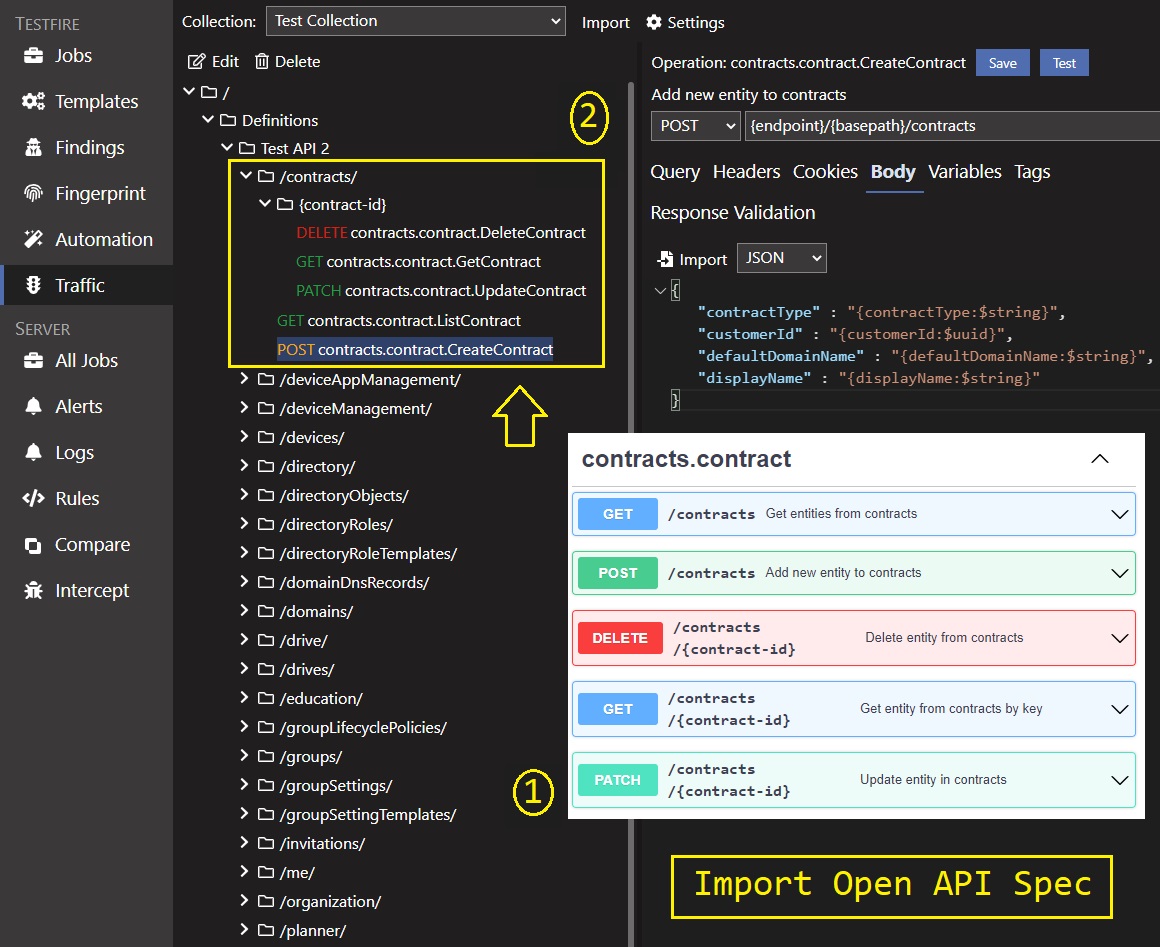Click the Fingerprint icon

[33, 193]
